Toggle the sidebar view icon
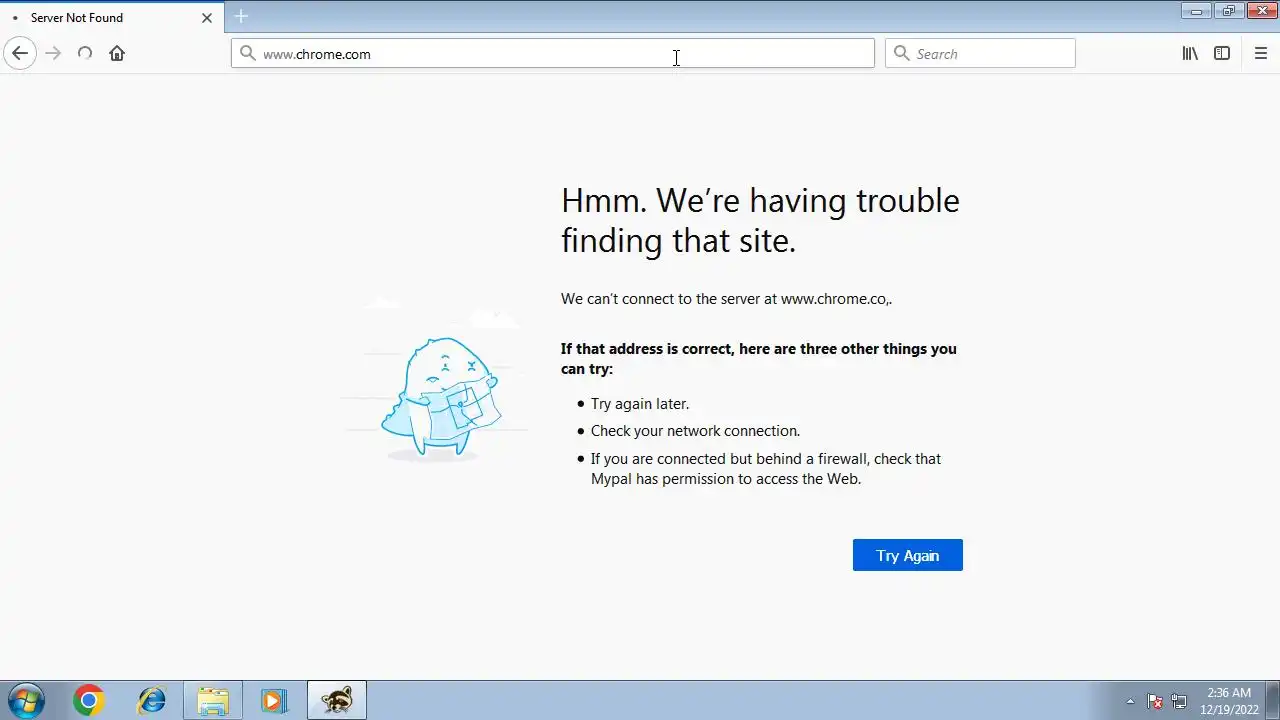Image resolution: width=1280 pixels, height=720 pixels. pos(1222,53)
